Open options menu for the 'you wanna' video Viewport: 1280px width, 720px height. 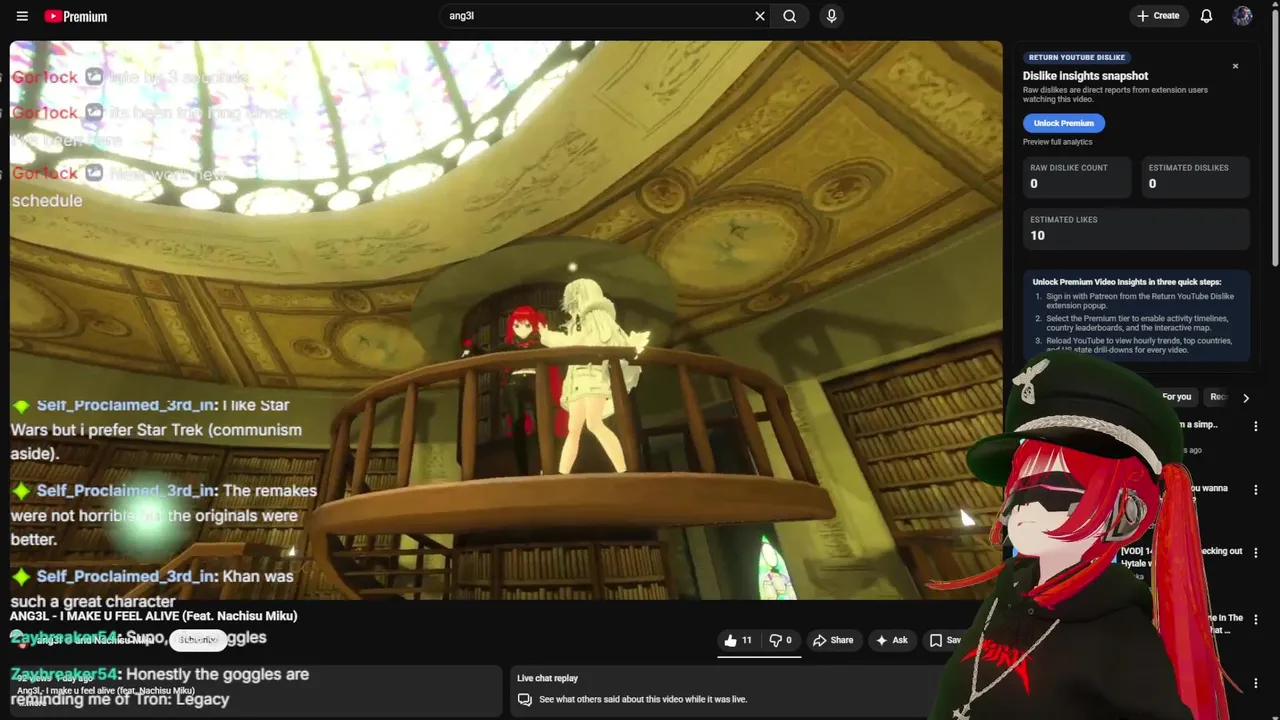(x=1256, y=490)
